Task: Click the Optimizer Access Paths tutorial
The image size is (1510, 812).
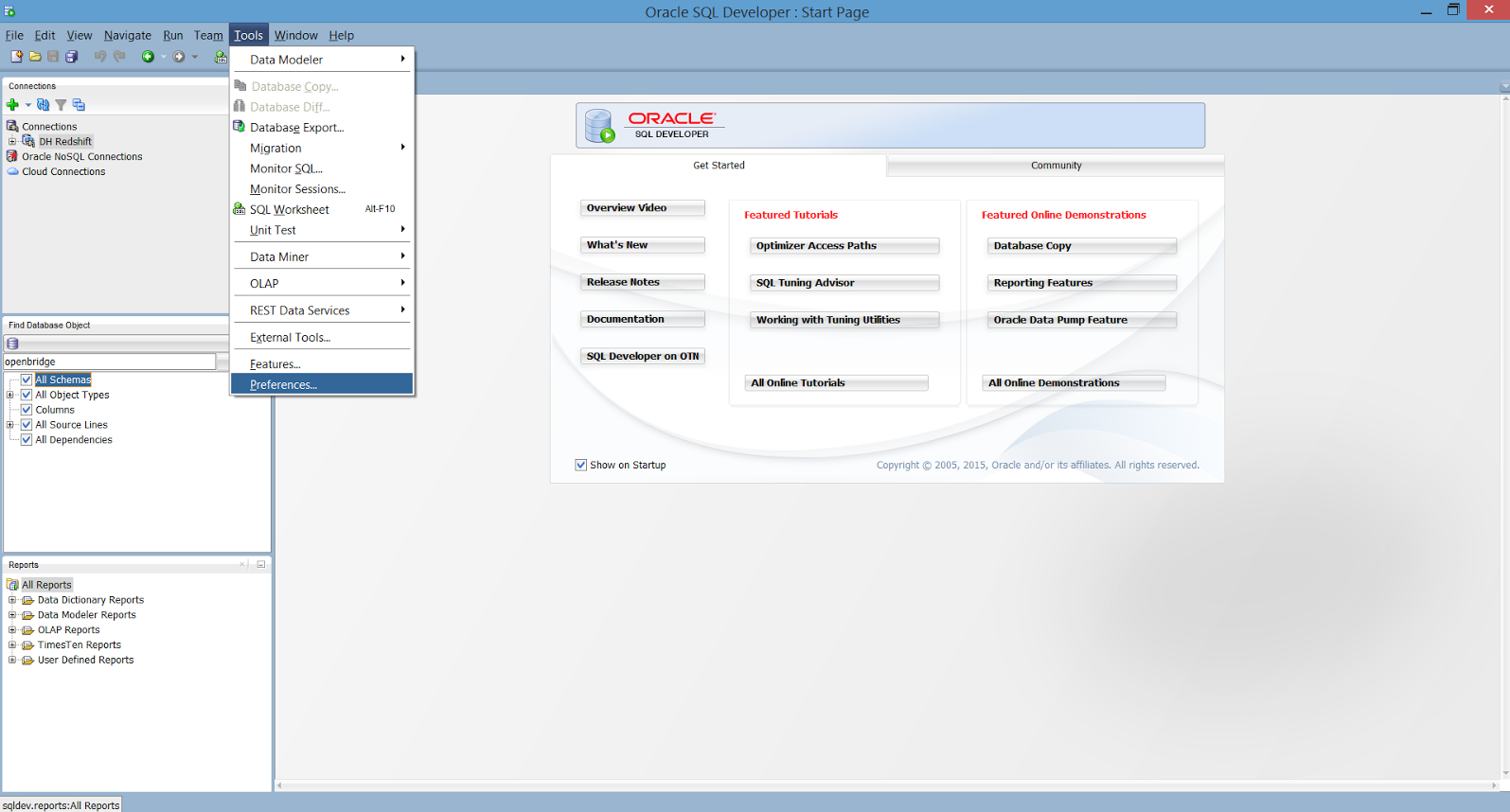Action: click(x=844, y=246)
